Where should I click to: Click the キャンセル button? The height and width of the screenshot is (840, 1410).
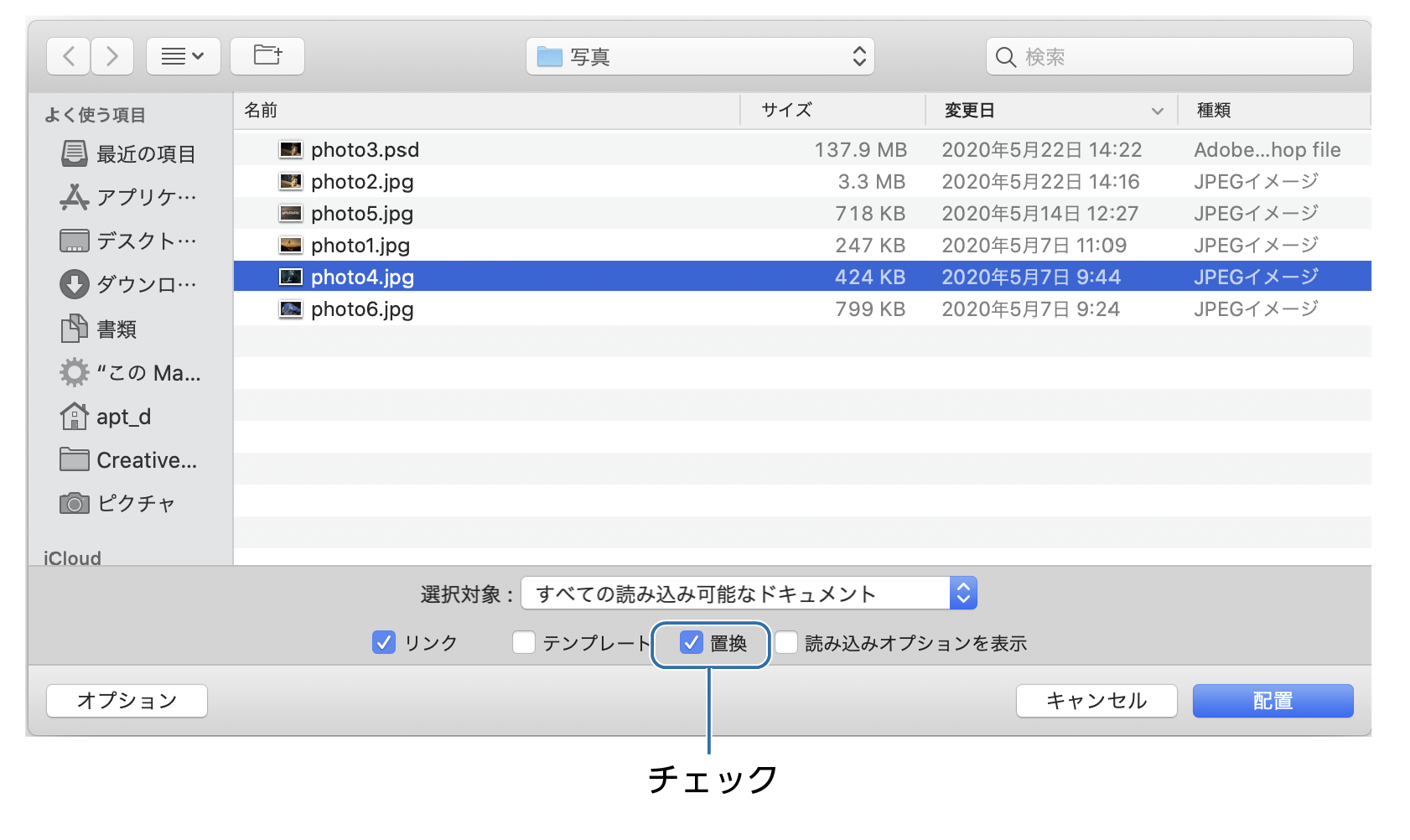pyautogui.click(x=1096, y=701)
